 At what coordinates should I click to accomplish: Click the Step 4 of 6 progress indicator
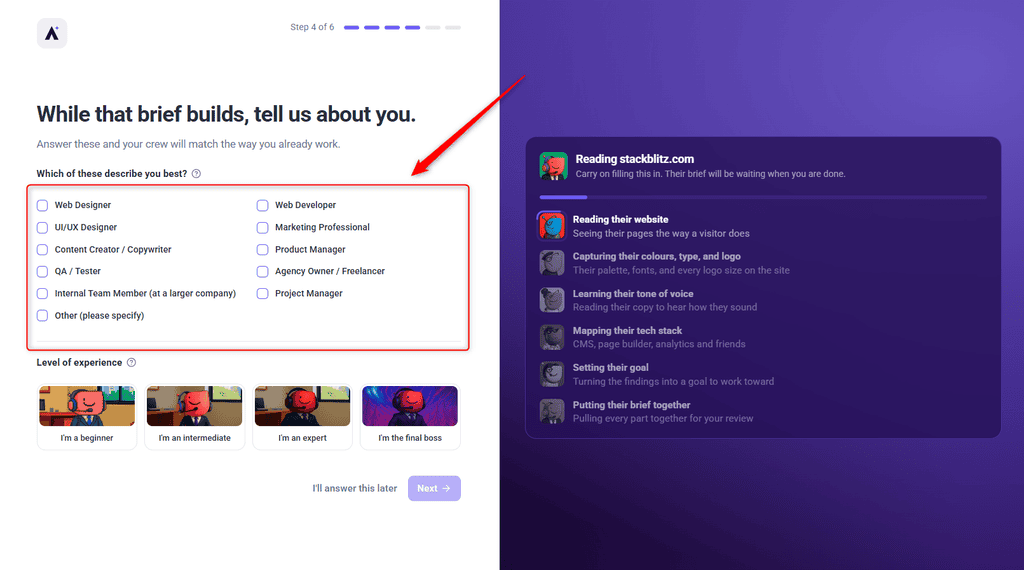(x=402, y=27)
